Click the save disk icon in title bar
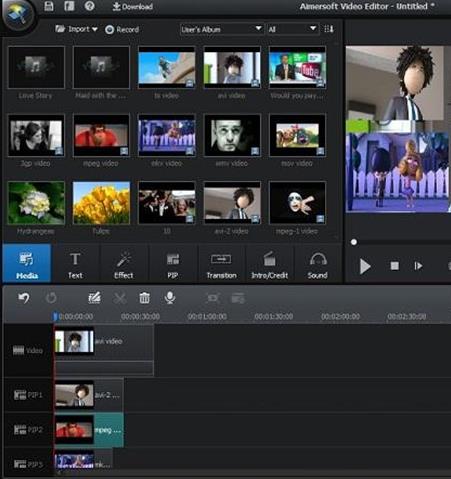Viewport: 451px width, 479px height. (x=49, y=6)
